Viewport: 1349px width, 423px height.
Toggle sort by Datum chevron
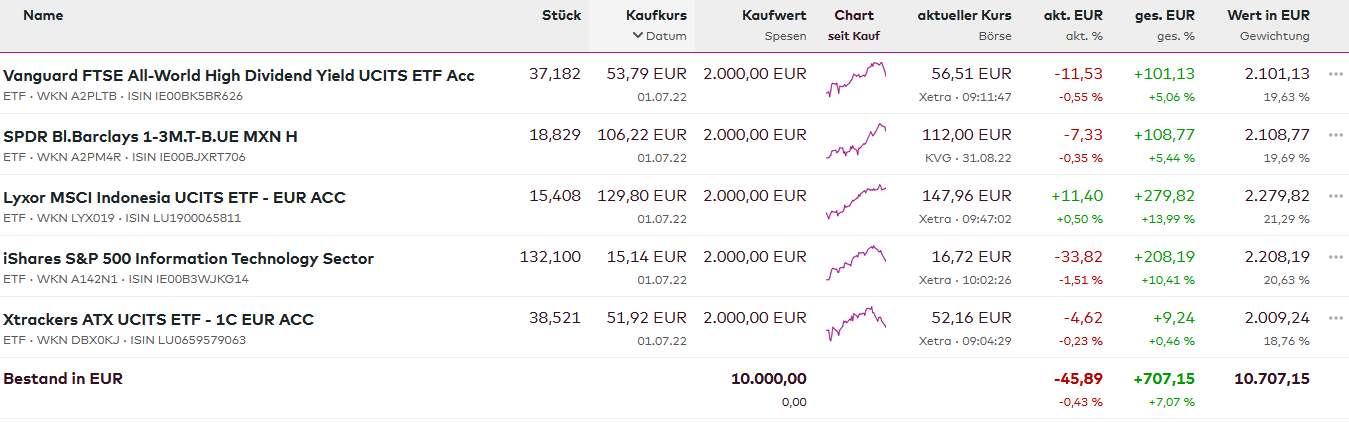pos(638,36)
